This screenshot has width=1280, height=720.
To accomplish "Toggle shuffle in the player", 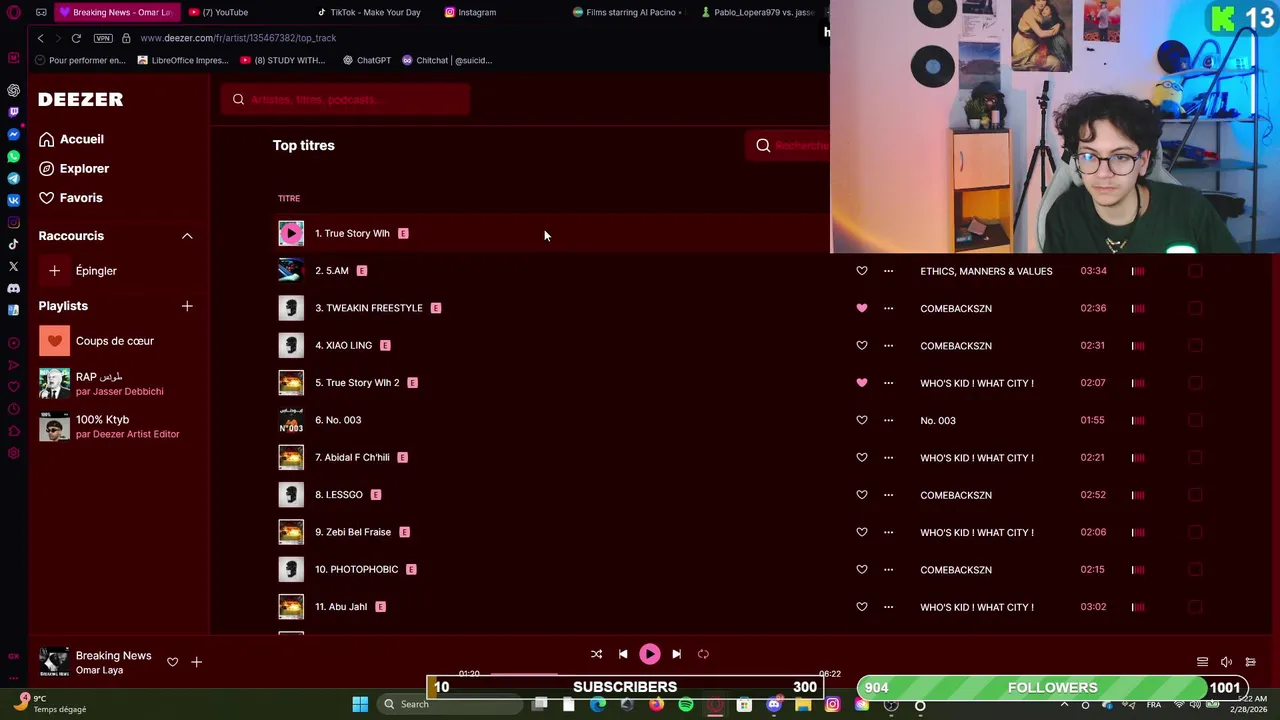I will [596, 654].
